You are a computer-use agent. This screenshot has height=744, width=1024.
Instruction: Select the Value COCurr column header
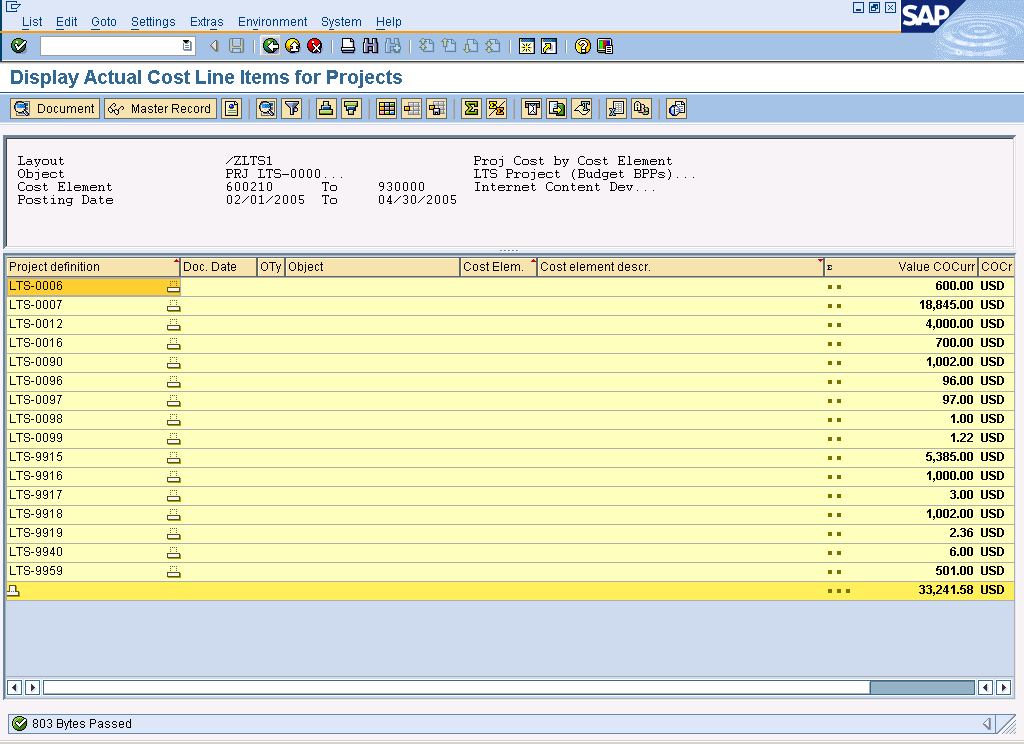point(901,267)
